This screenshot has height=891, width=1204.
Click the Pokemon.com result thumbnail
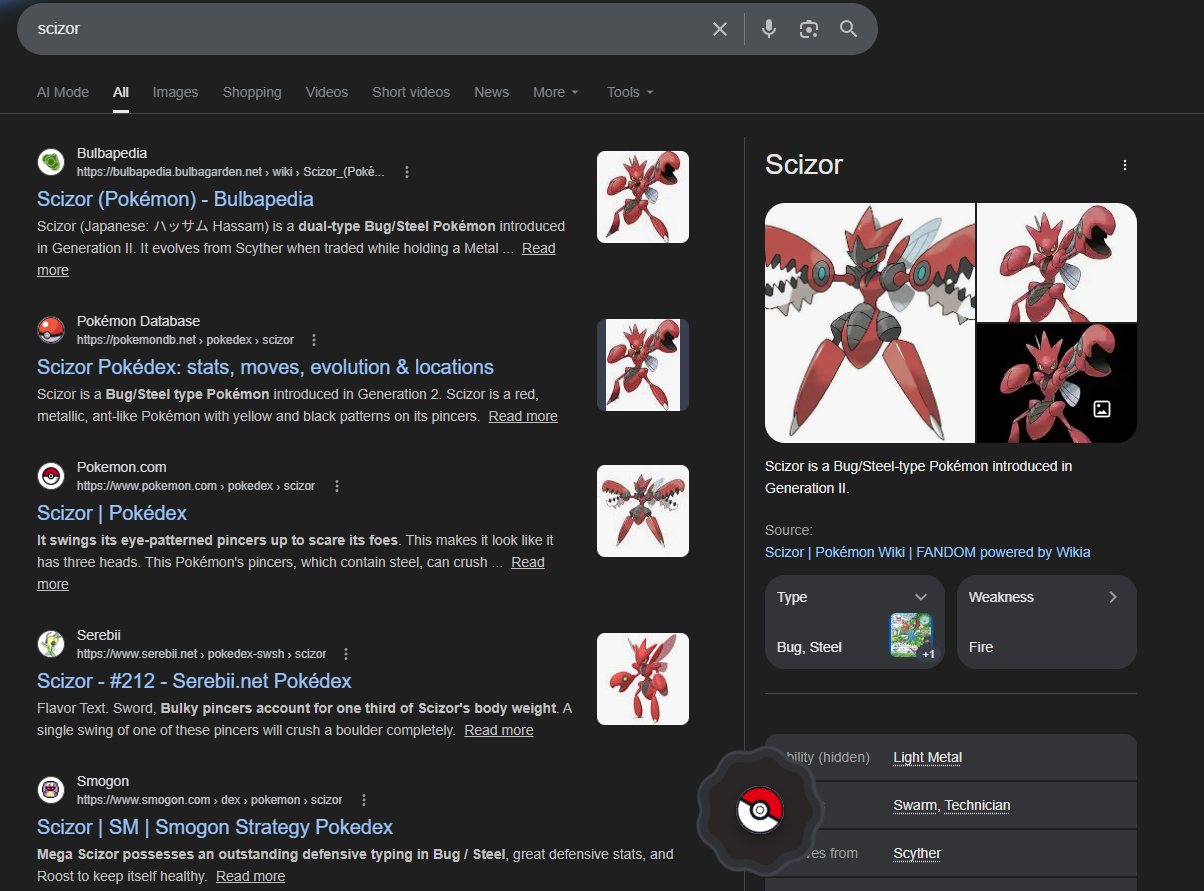[642, 511]
